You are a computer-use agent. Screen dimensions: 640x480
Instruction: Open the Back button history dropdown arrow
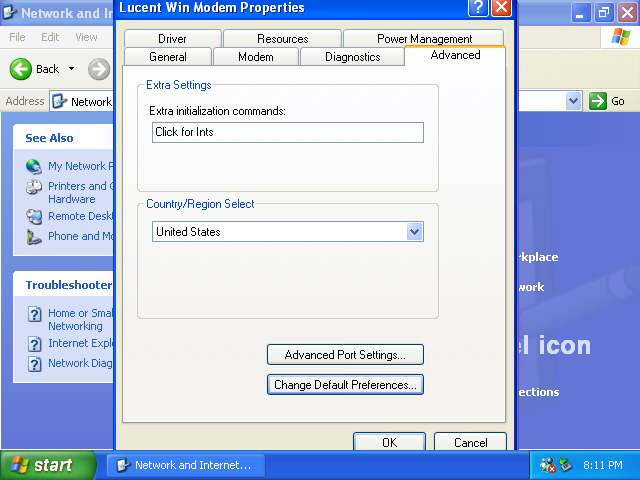71,69
